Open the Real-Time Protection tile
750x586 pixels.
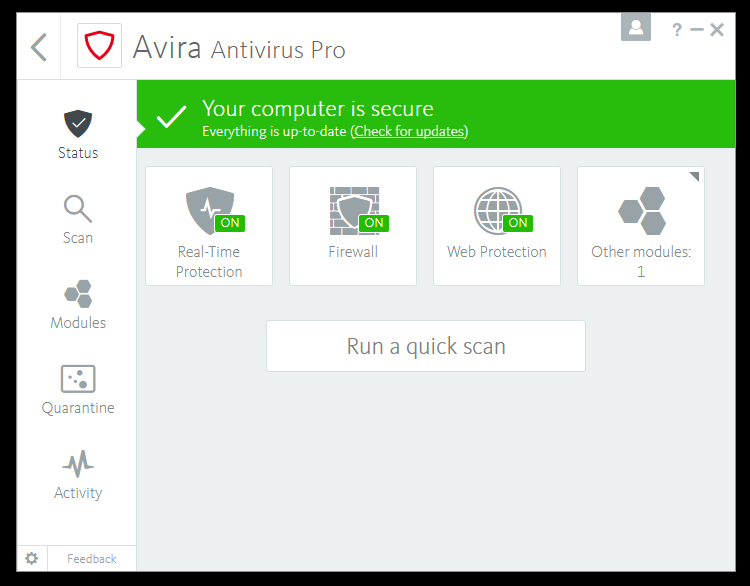coord(209,226)
